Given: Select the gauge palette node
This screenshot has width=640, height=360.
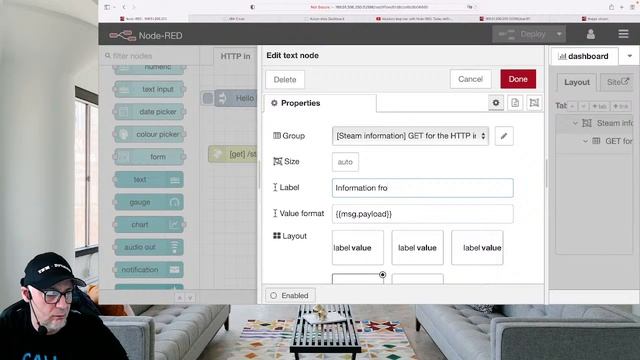Looking at the screenshot, I should (149, 202).
